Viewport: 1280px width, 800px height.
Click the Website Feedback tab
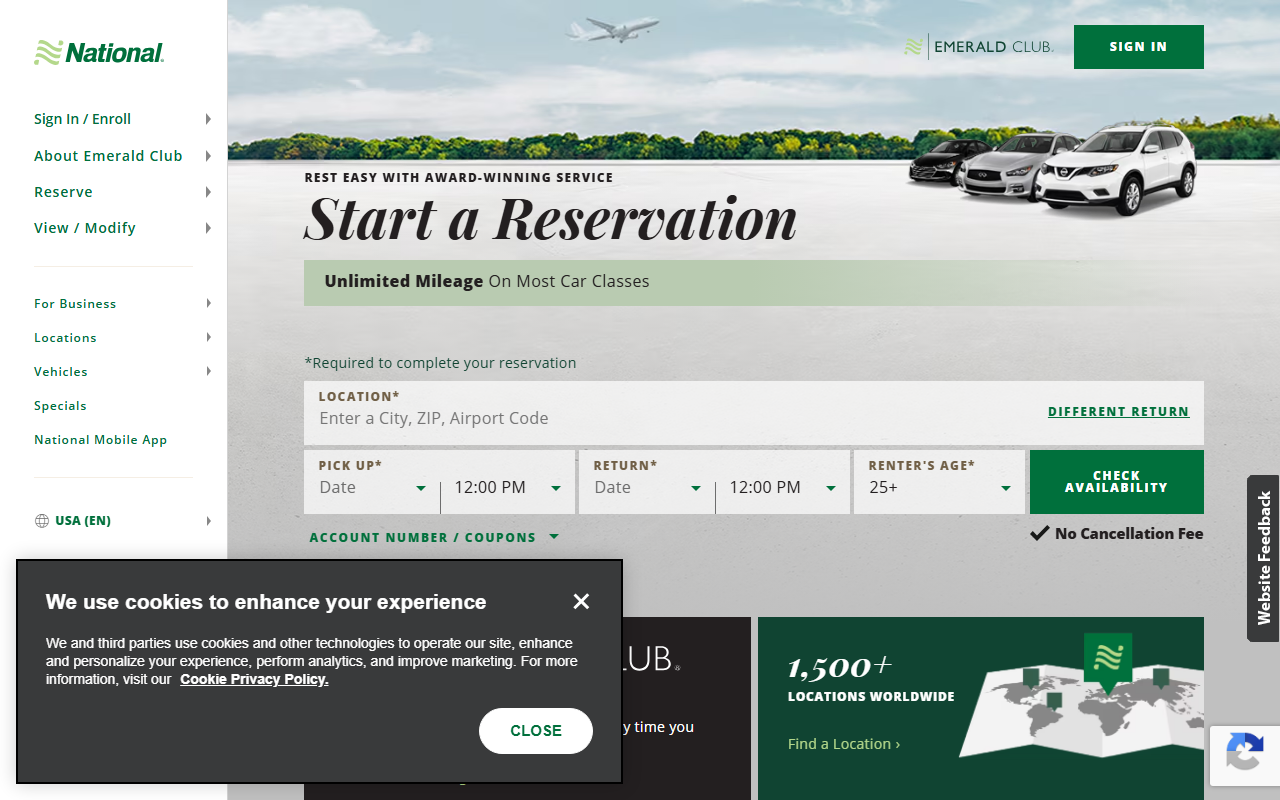1264,558
